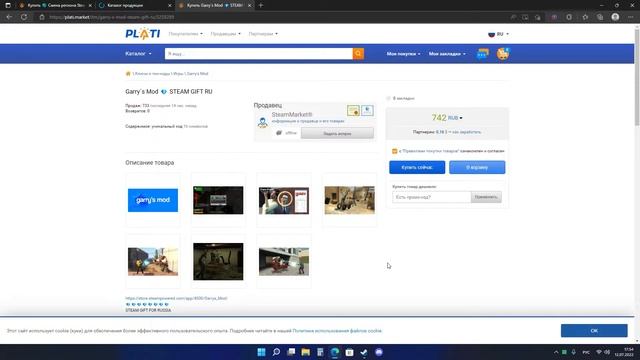The width and height of the screenshot is (640, 360).
Task: Focus the site search input field
Action: (x=259, y=53)
